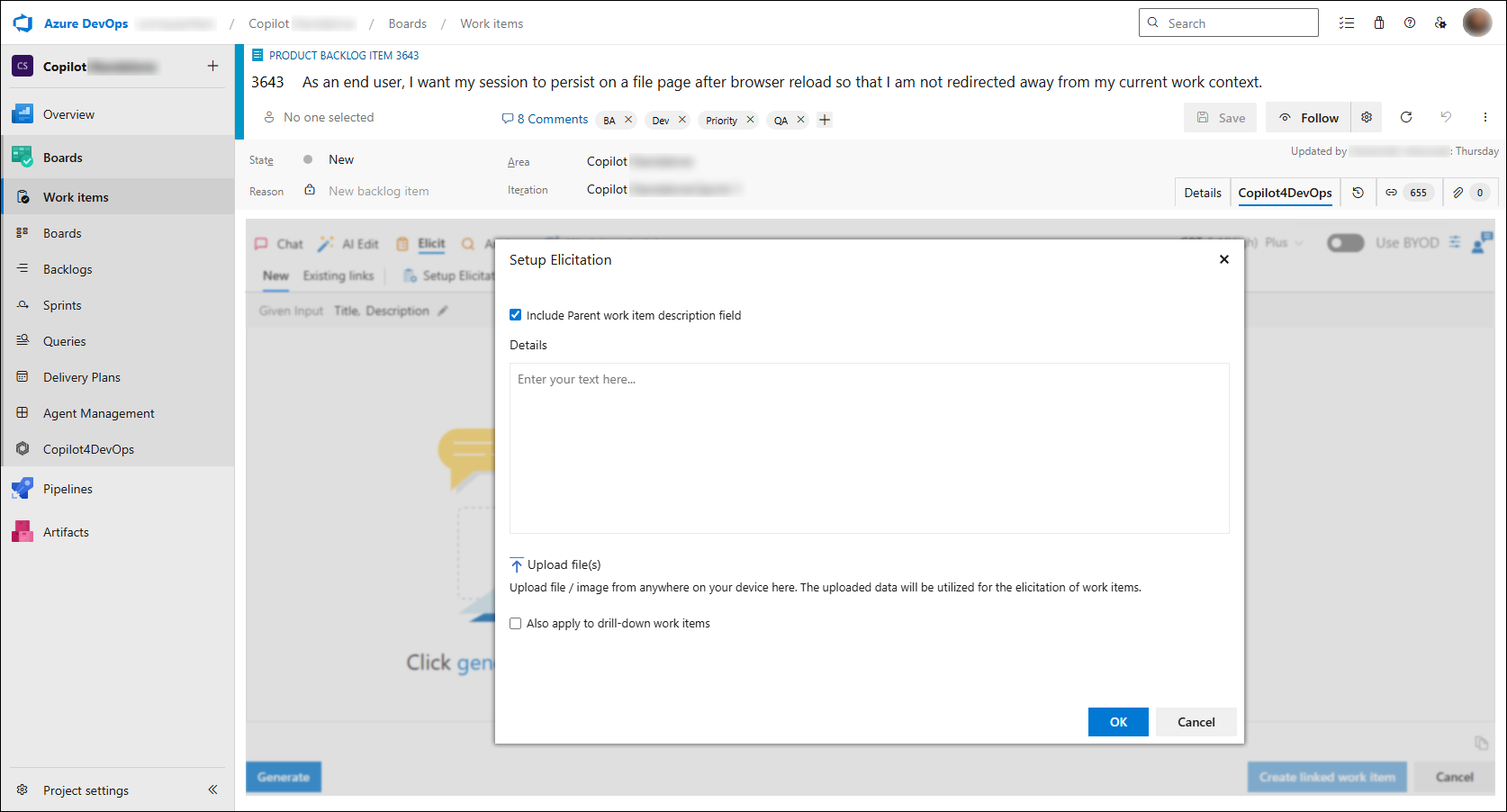
Task: Click Upload file(s) link
Action: (555, 564)
